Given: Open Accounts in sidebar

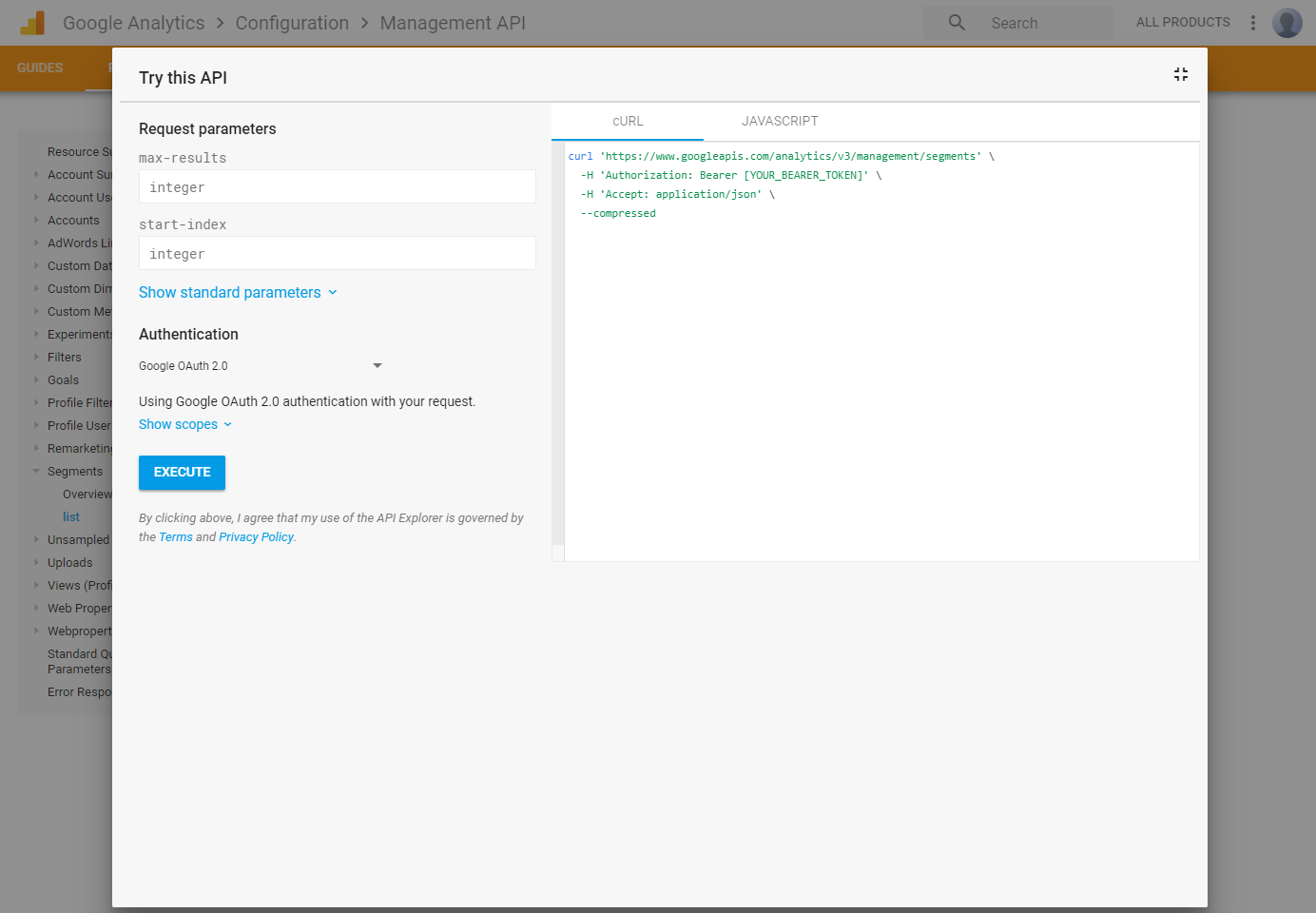Looking at the screenshot, I should tap(73, 220).
